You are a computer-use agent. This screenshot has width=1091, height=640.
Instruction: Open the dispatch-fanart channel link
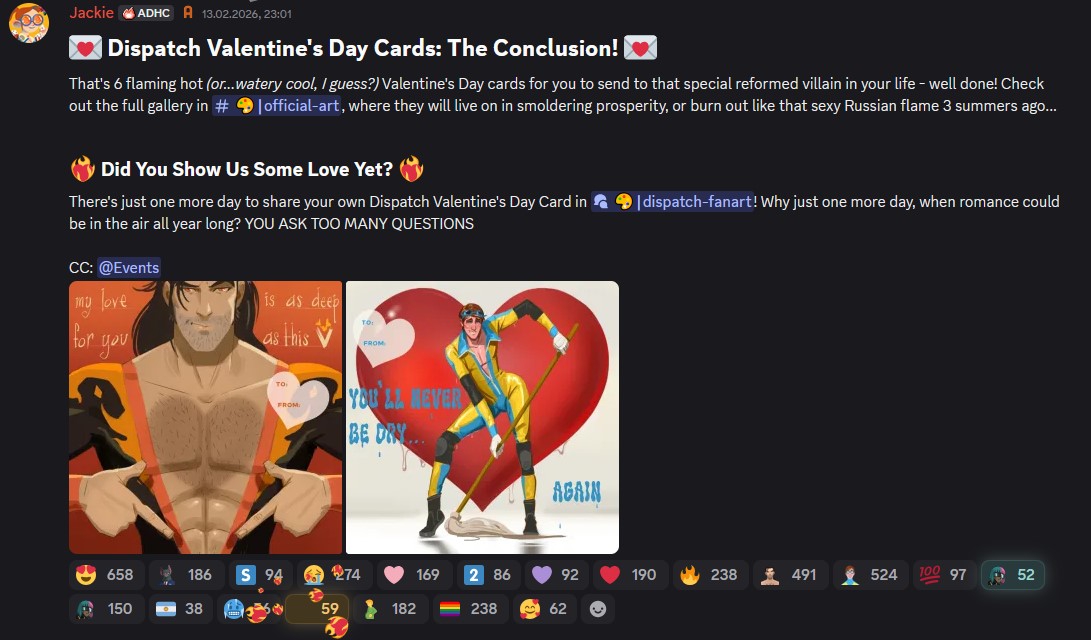coord(672,202)
